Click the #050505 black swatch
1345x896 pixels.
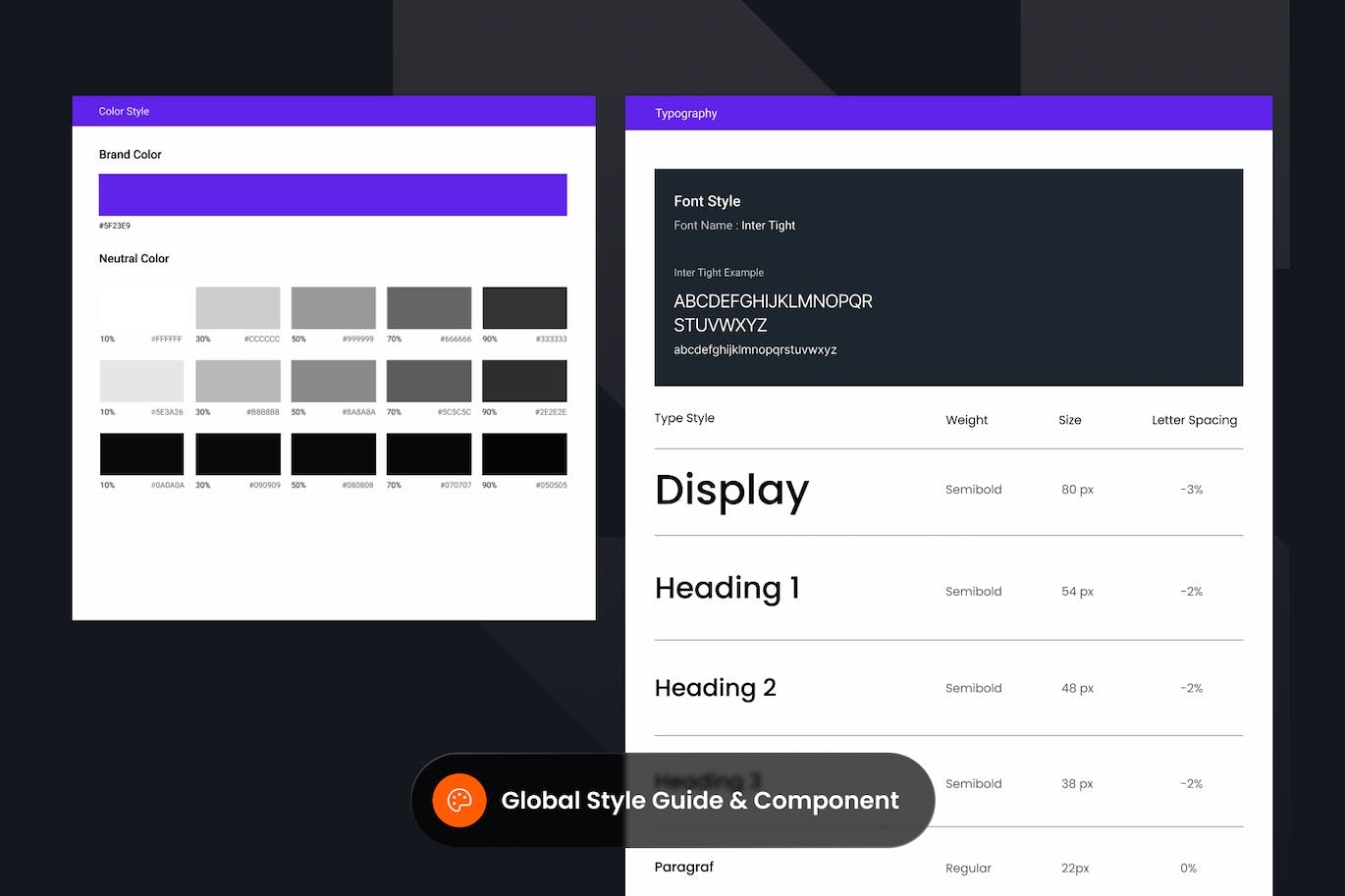pyautogui.click(x=524, y=454)
